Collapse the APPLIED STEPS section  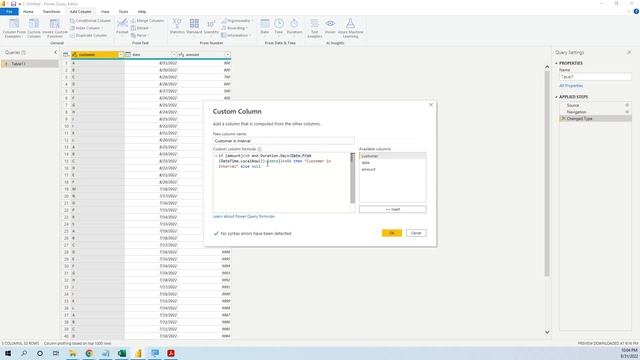pos(556,97)
